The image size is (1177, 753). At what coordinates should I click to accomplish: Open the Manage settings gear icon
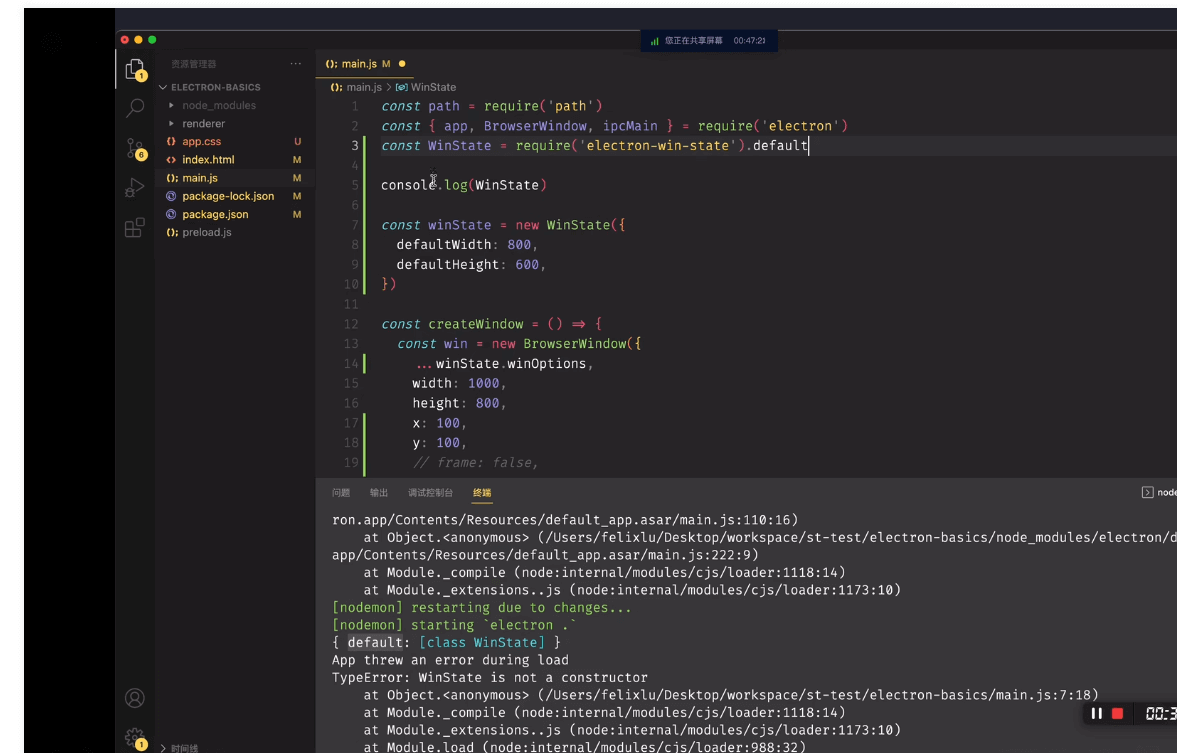coord(135,737)
